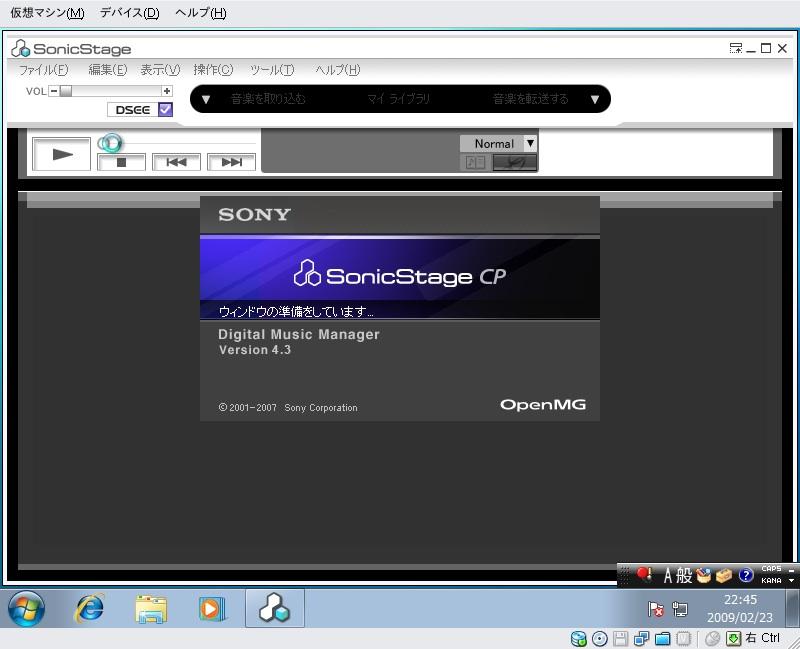
Task: Open the Windows Start orb
Action: 26,609
